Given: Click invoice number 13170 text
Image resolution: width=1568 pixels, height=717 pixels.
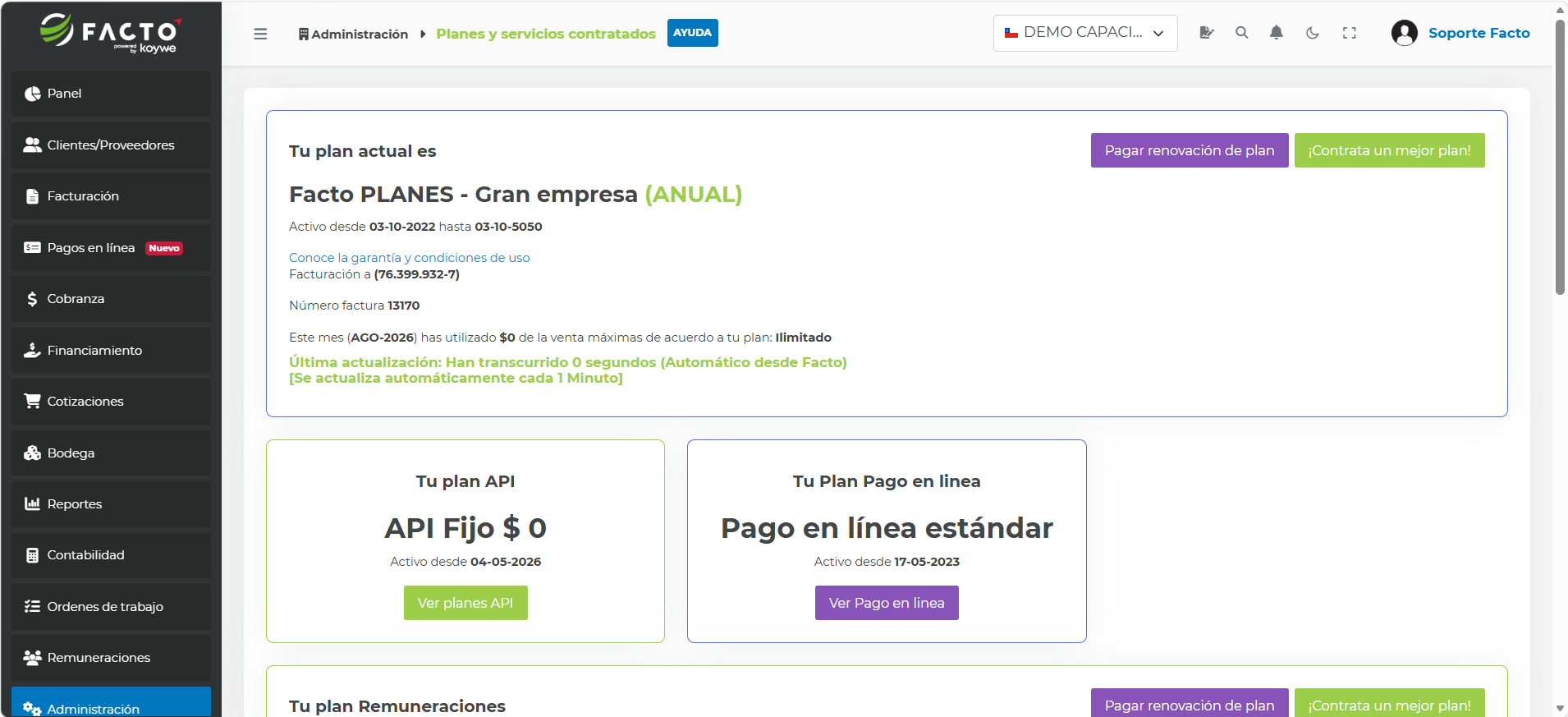Looking at the screenshot, I should click(403, 306).
